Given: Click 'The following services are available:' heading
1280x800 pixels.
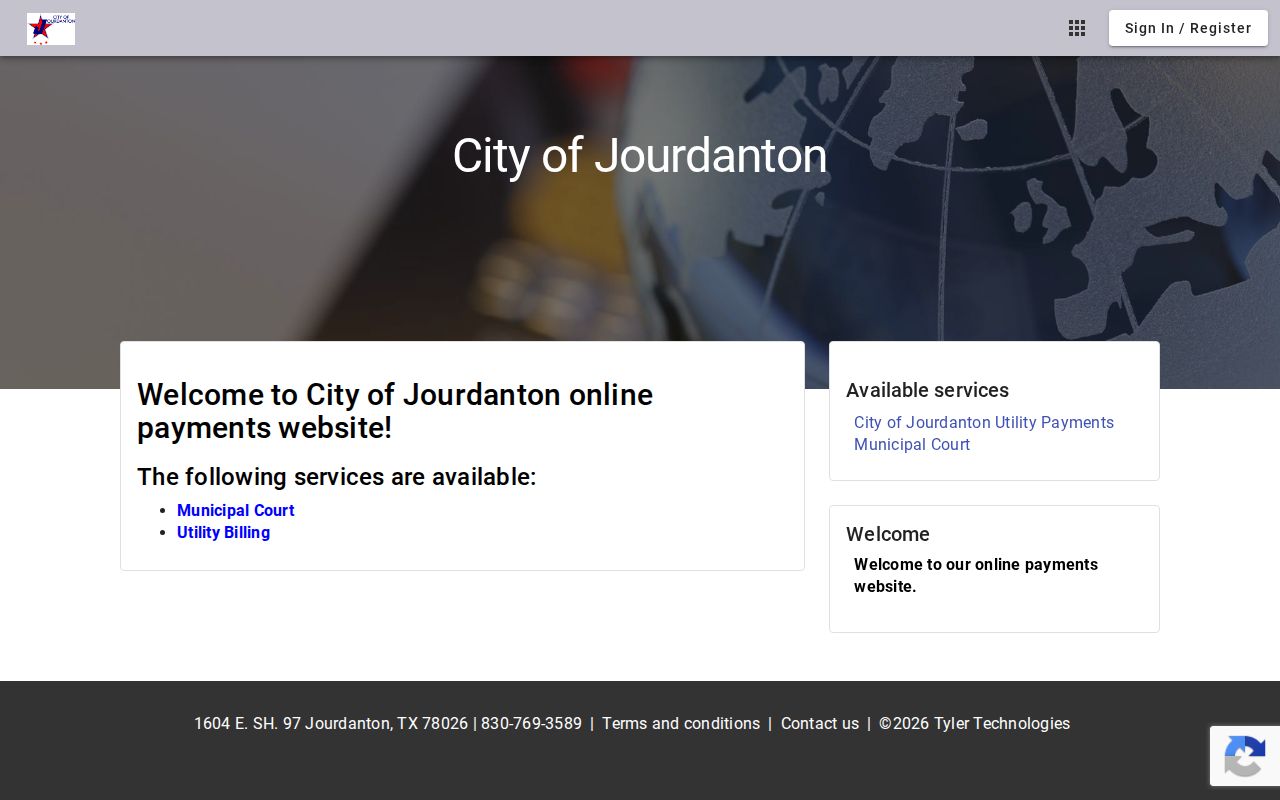Looking at the screenshot, I should coord(337,477).
